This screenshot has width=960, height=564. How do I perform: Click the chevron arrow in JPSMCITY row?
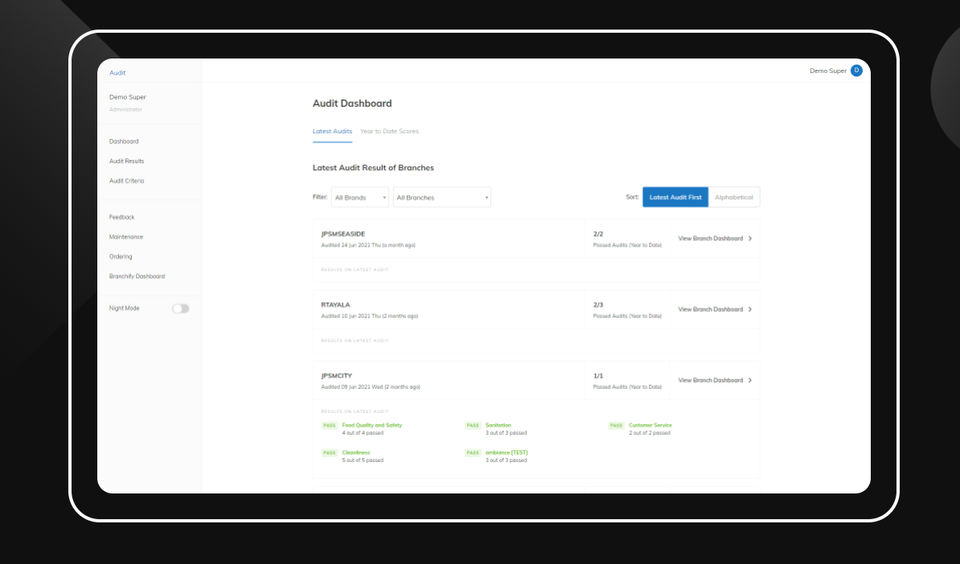750,380
